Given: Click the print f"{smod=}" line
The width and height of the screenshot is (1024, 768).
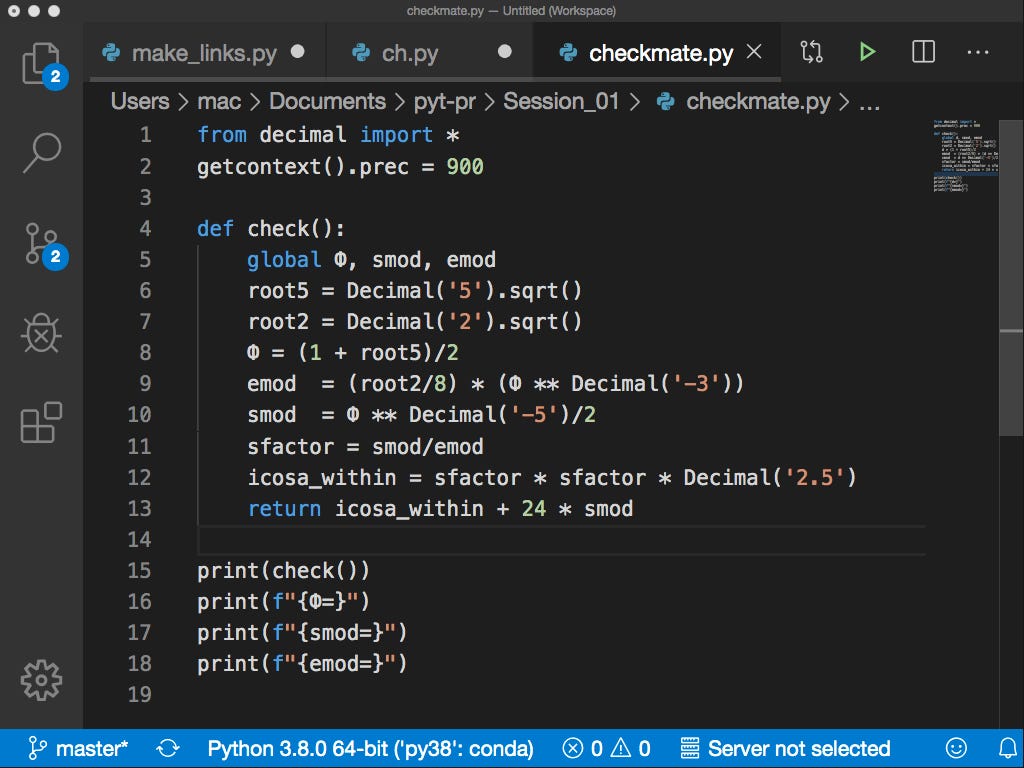Looking at the screenshot, I should 302,633.
